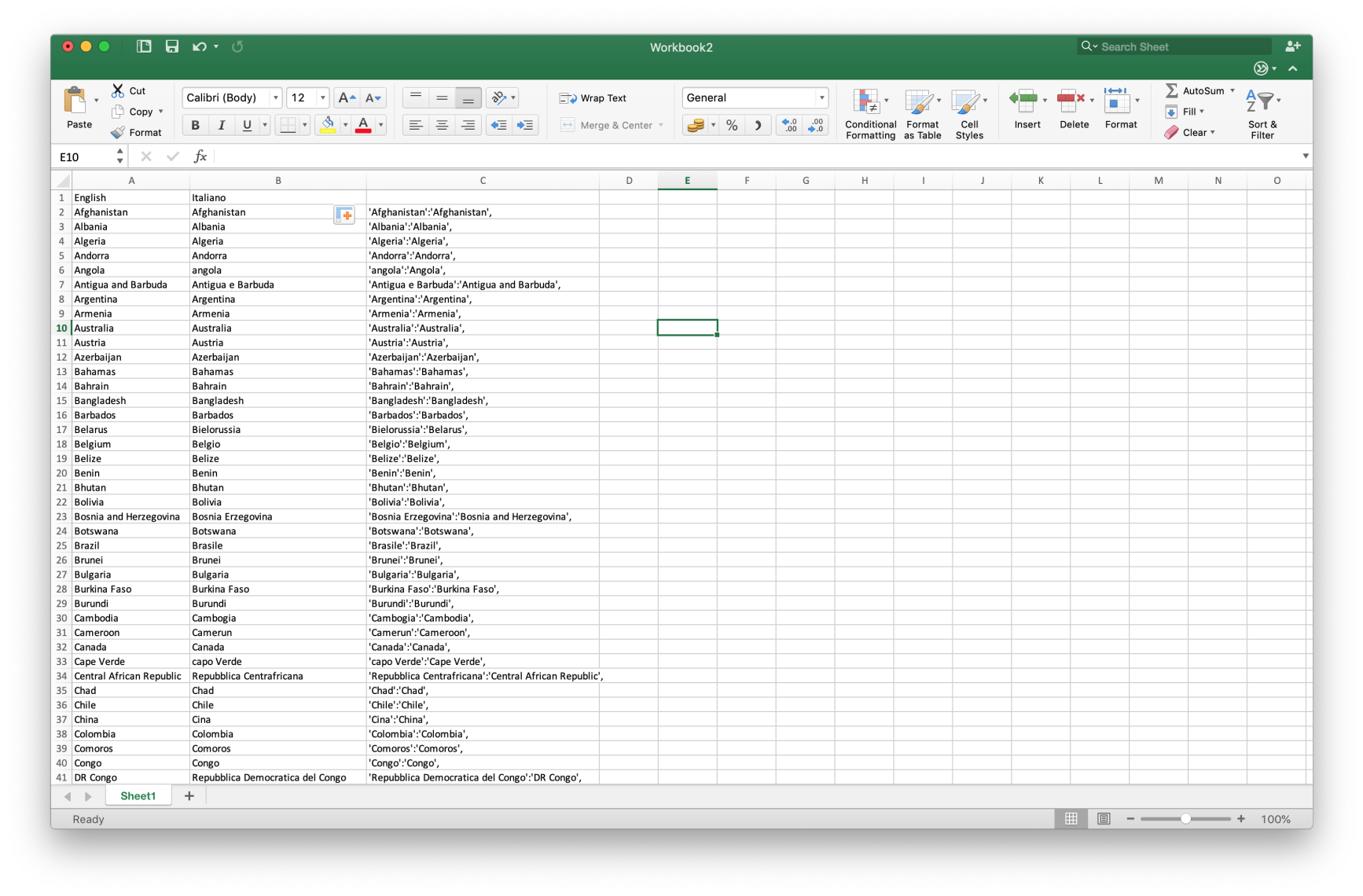Open the Calibri (Body) font name dropdown

275,97
